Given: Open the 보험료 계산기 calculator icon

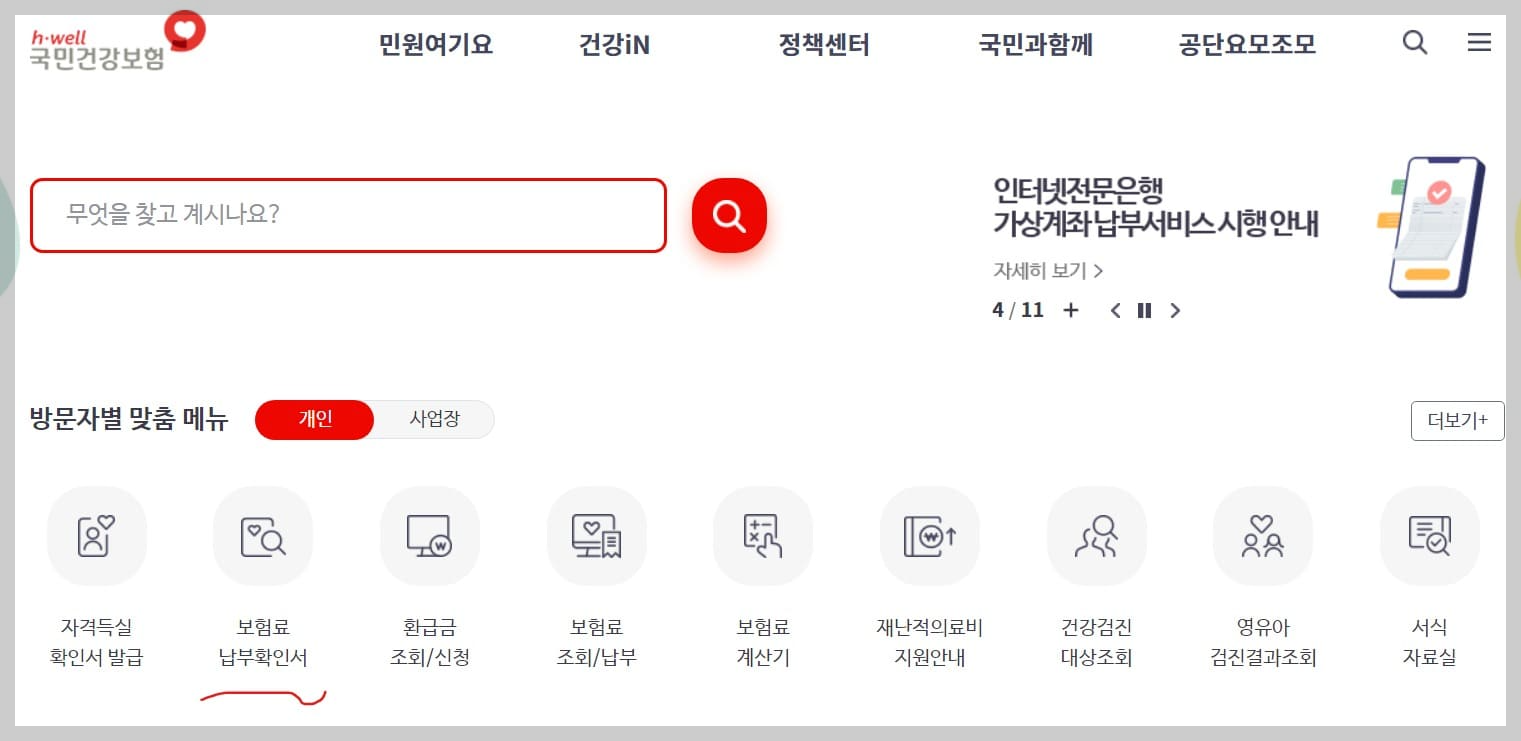Looking at the screenshot, I should [x=763, y=536].
